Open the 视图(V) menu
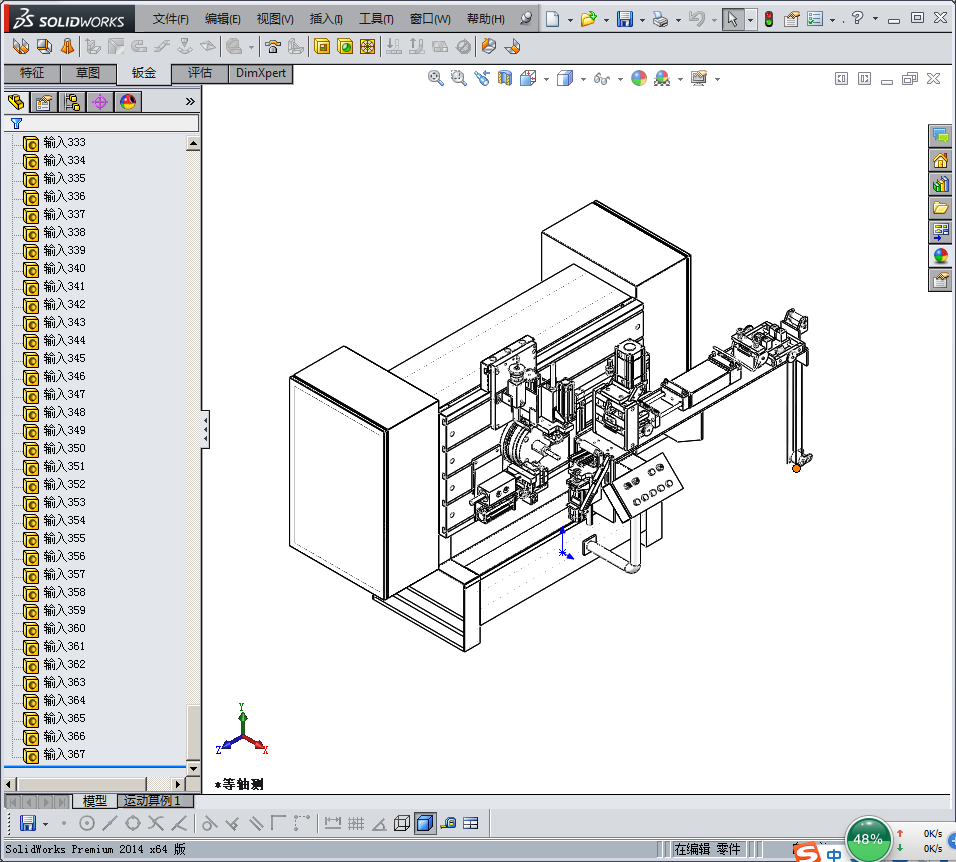 [275, 19]
